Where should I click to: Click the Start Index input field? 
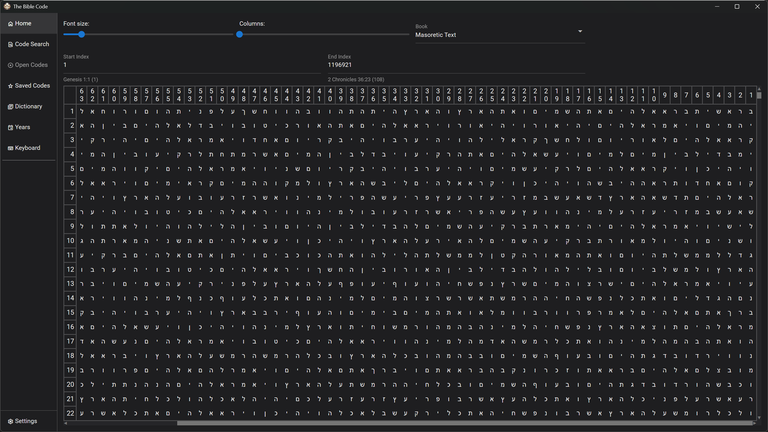point(190,65)
